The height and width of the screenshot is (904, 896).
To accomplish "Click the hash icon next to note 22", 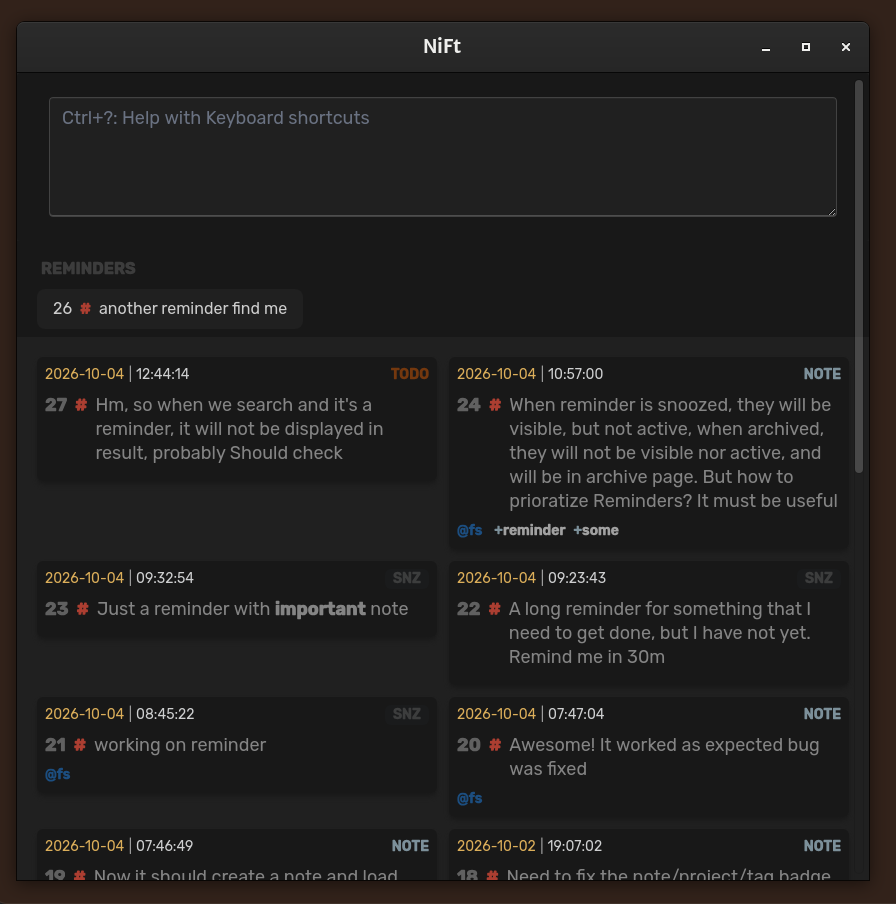I will [495, 609].
